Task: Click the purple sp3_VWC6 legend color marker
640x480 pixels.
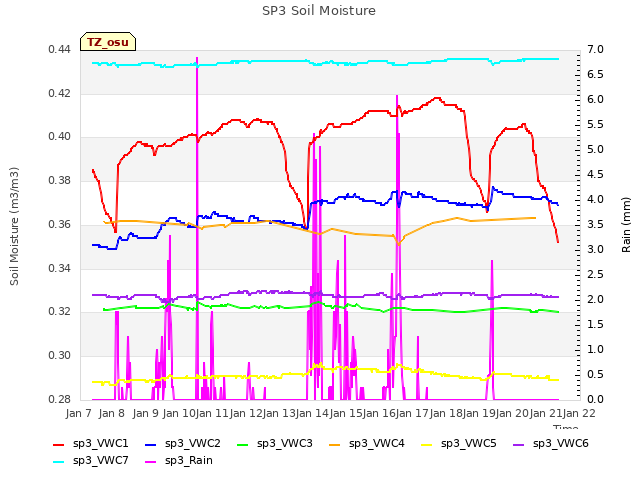Action: pos(519,445)
